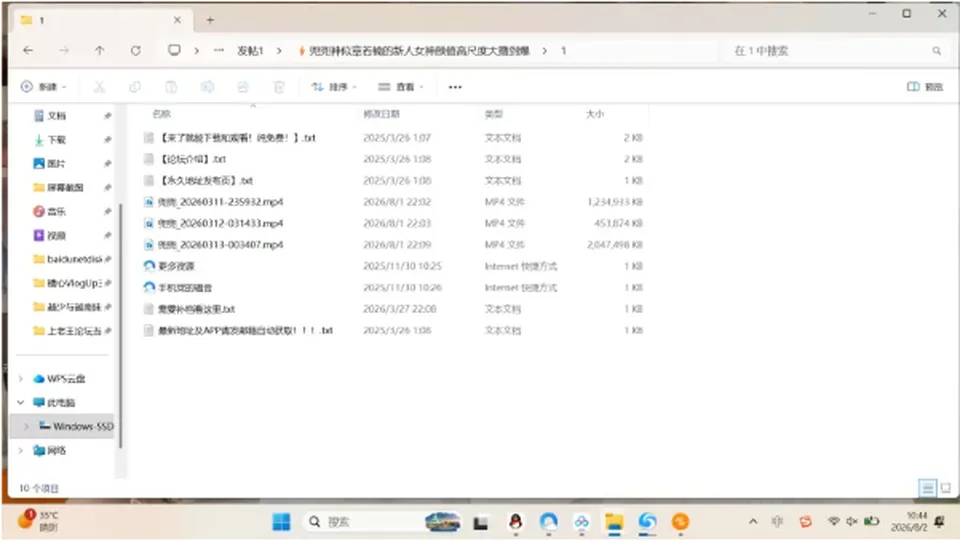Open the Sort dropdown in the toolbar
960x541 pixels.
pos(334,87)
